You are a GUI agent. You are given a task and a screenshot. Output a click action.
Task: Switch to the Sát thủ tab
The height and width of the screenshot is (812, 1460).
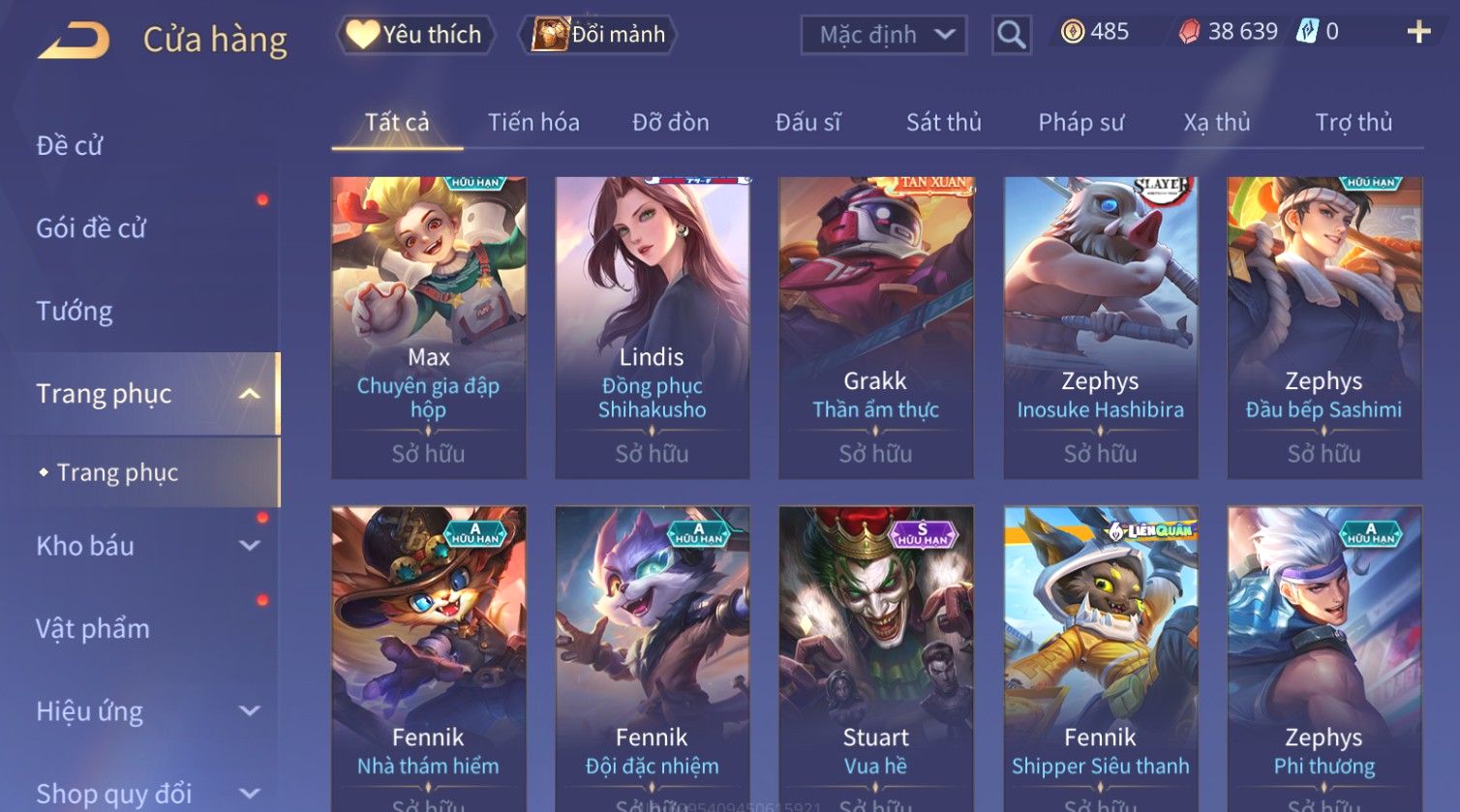tap(944, 122)
